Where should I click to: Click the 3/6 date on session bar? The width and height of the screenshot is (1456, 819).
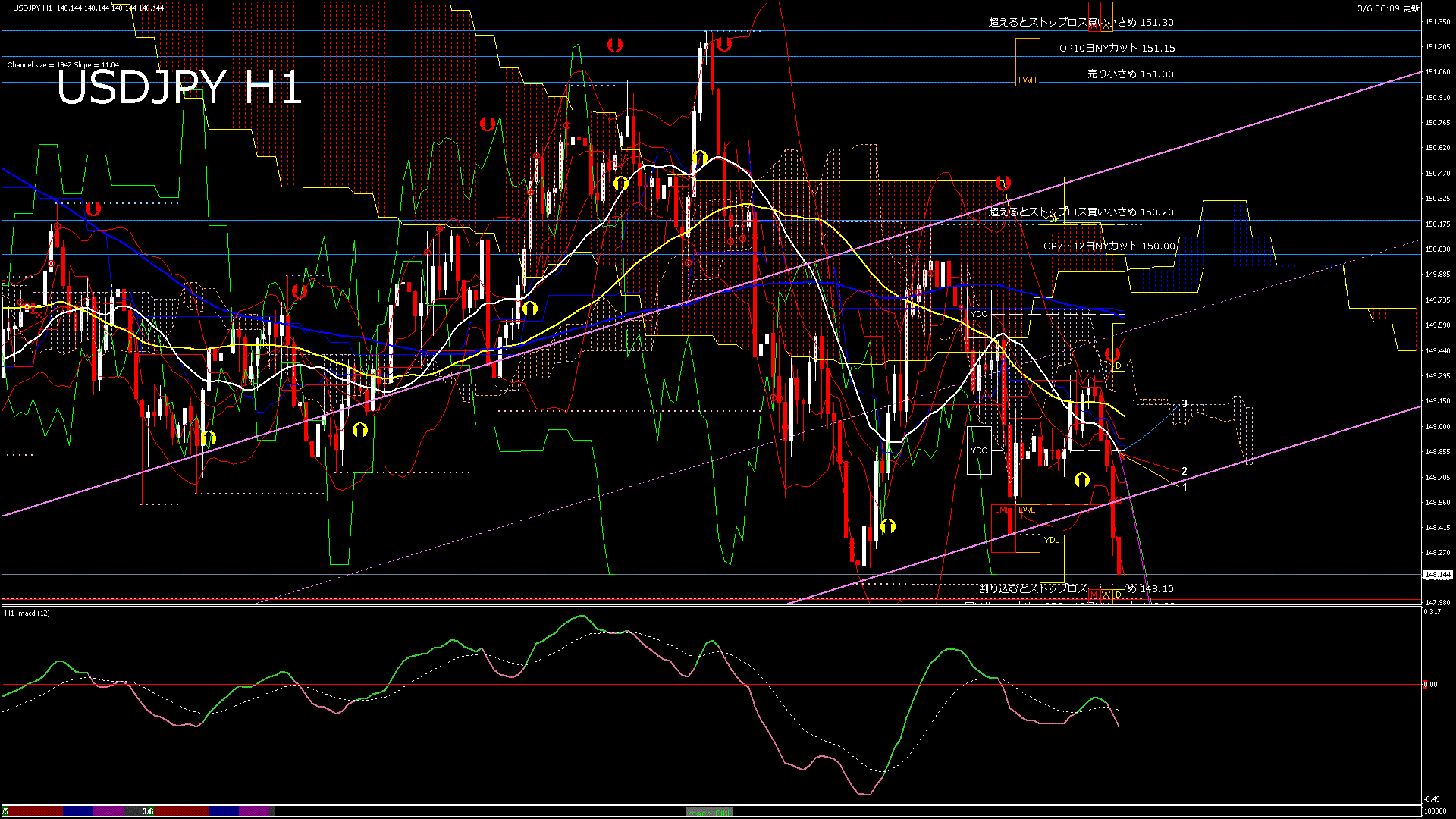[148, 811]
